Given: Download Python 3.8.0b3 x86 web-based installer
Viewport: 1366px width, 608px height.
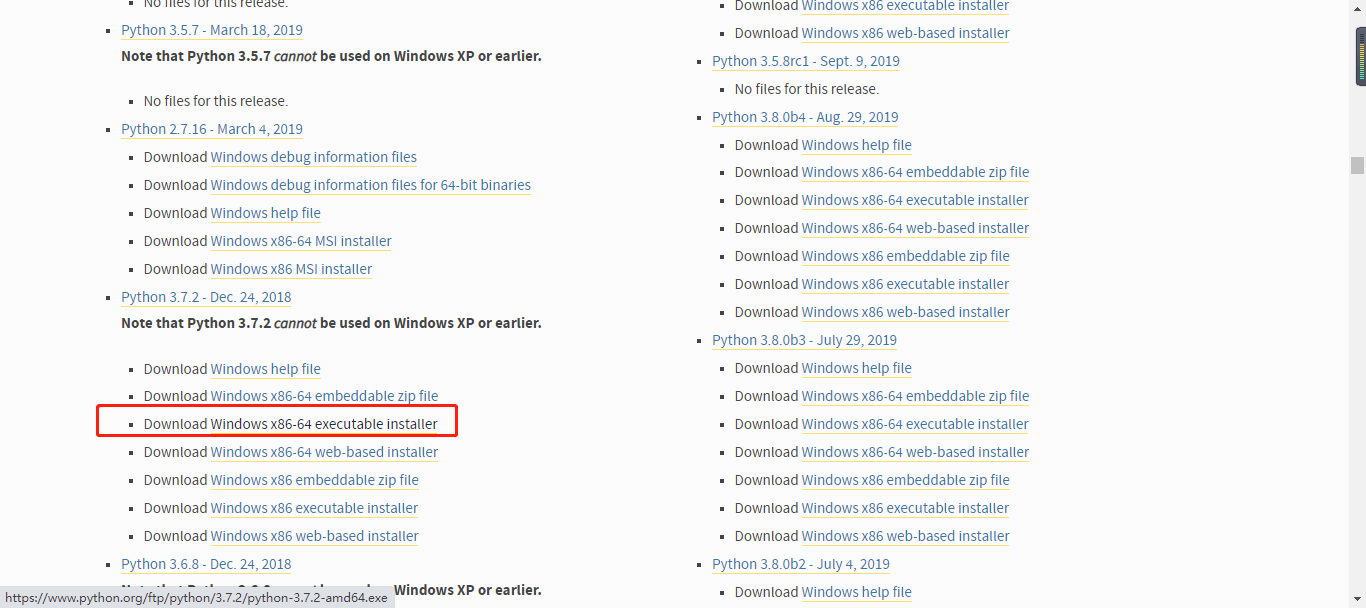Looking at the screenshot, I should pos(905,536).
